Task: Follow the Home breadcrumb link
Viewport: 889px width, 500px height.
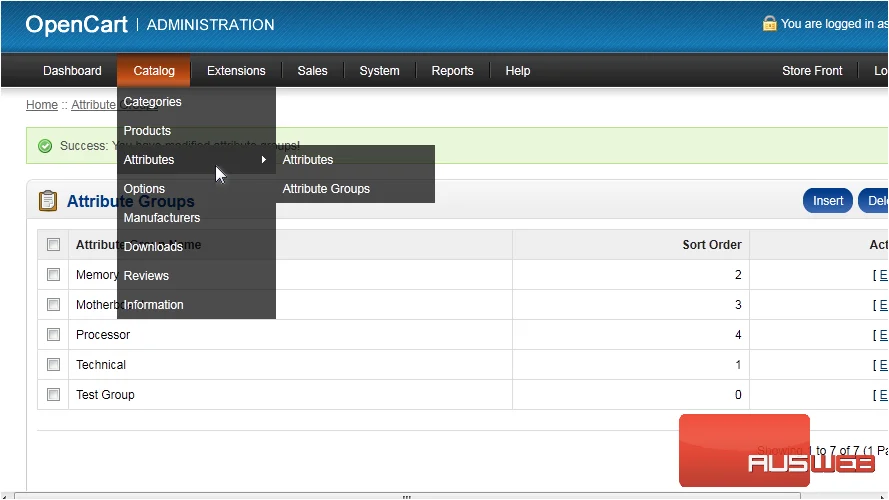Action: (42, 105)
